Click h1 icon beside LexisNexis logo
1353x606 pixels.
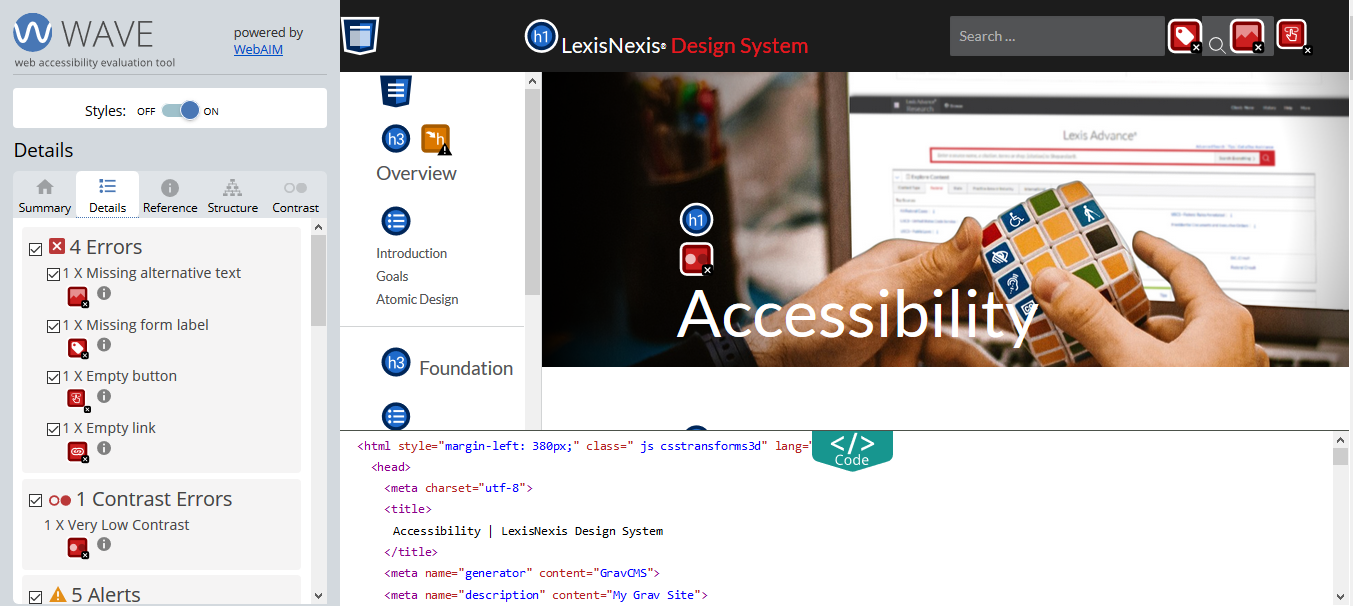coord(541,36)
